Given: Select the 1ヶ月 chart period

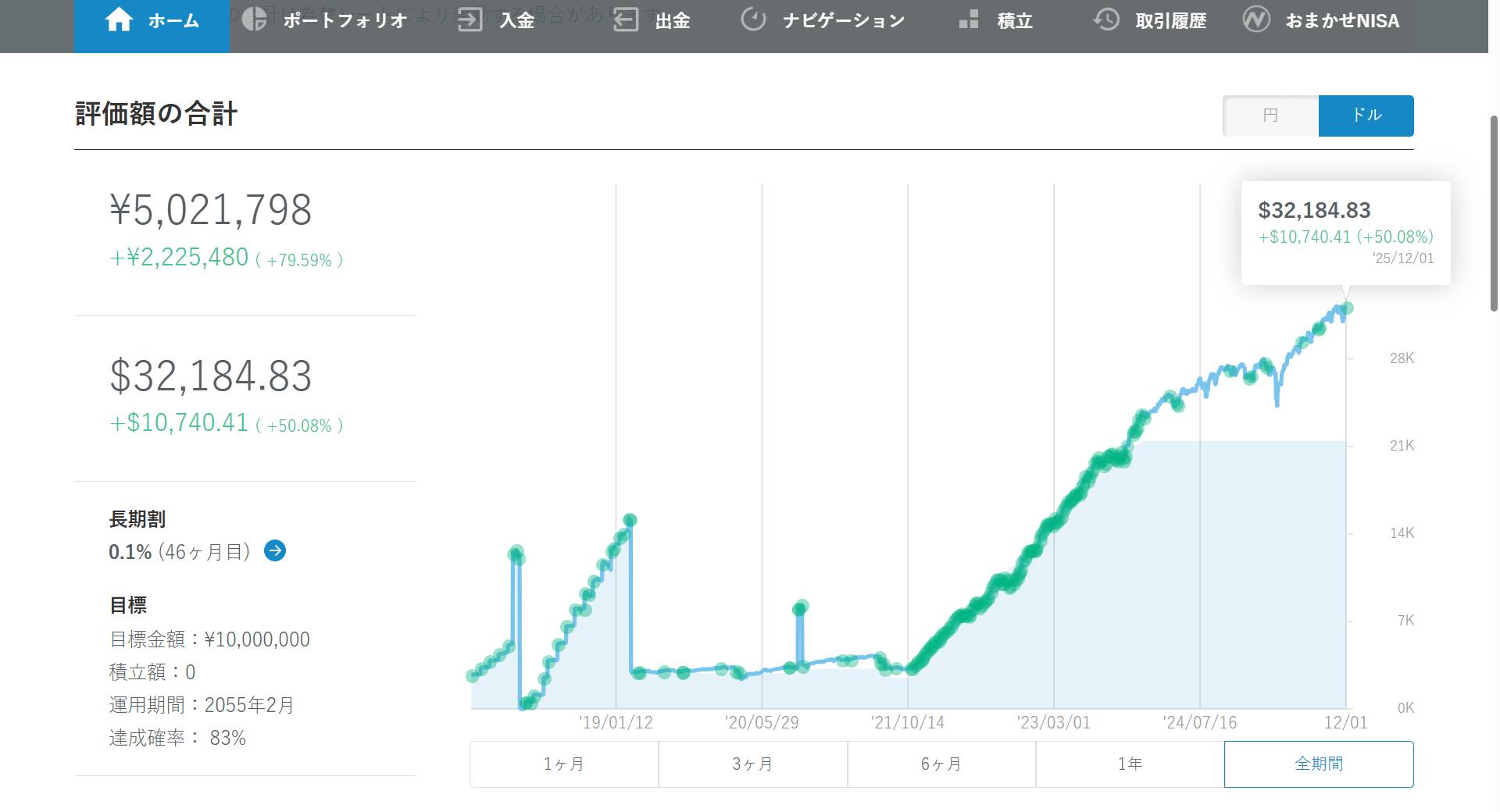Looking at the screenshot, I should pos(563,764).
